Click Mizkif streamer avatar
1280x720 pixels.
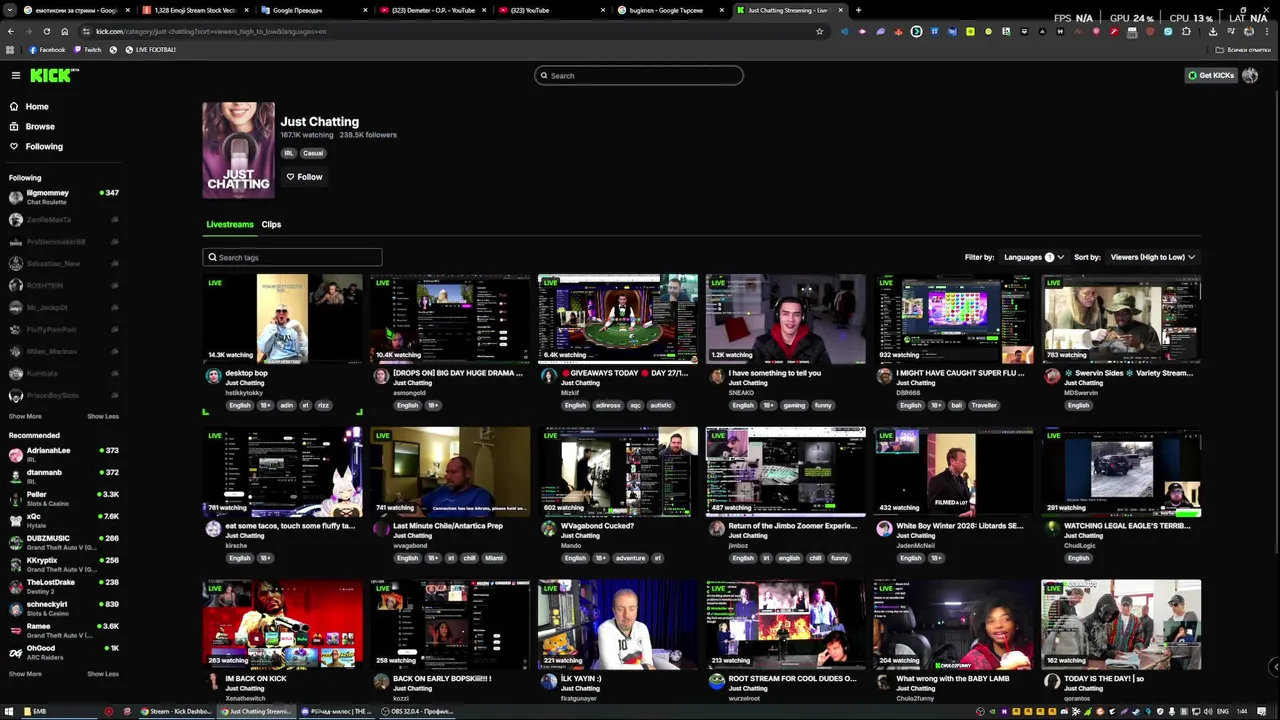pos(549,376)
